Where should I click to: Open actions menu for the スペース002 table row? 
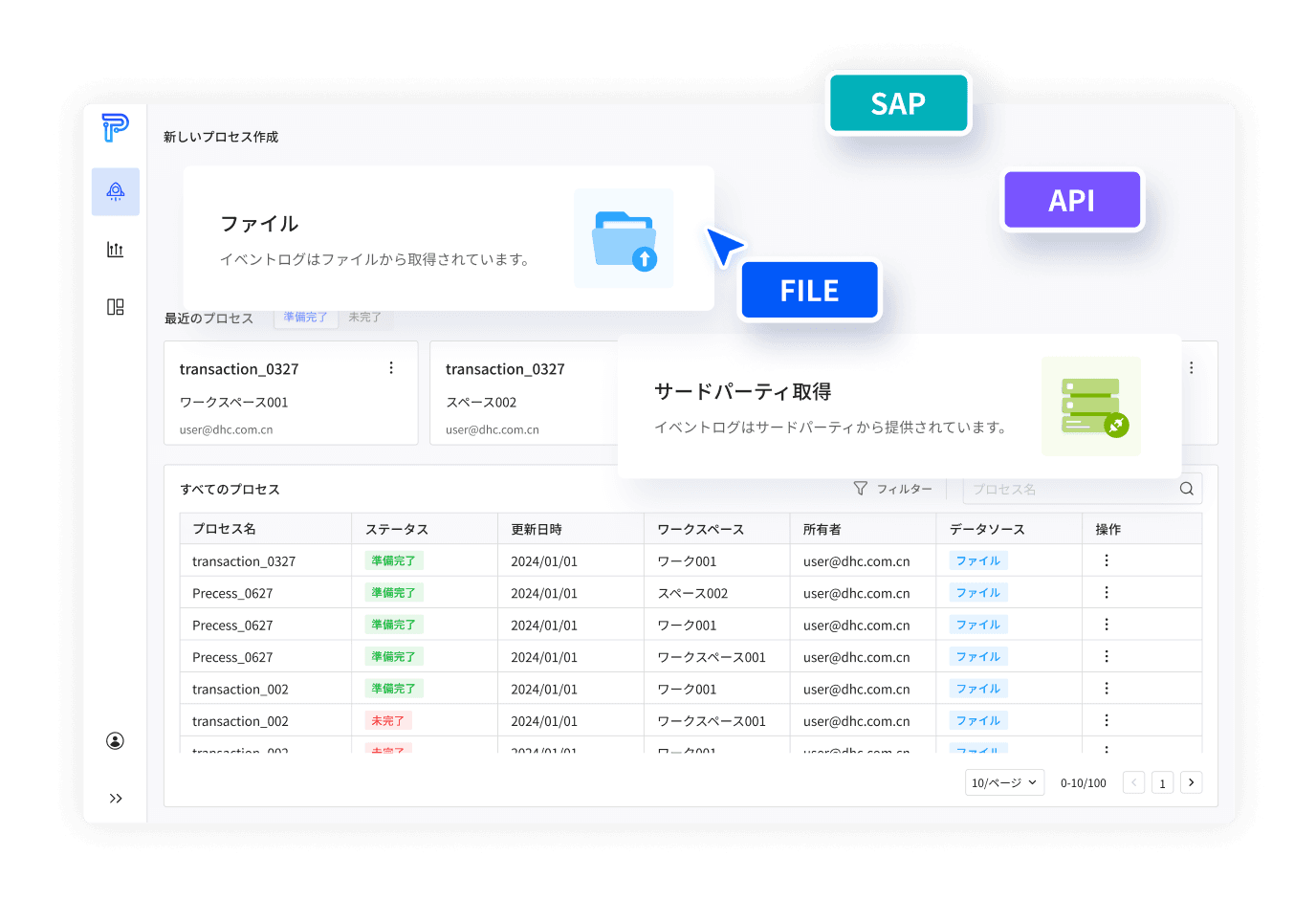pos(1107,593)
